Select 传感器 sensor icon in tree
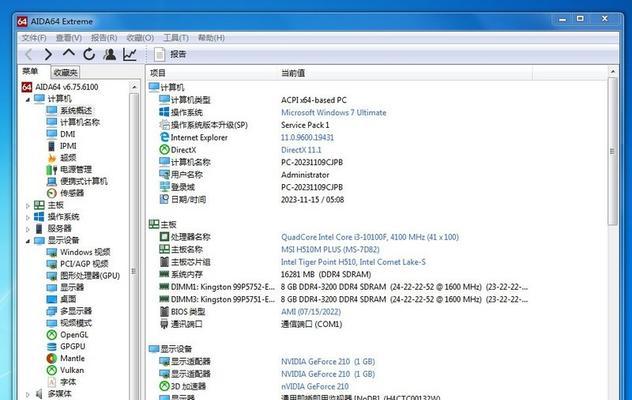This screenshot has height=400, width=632. coord(52,193)
